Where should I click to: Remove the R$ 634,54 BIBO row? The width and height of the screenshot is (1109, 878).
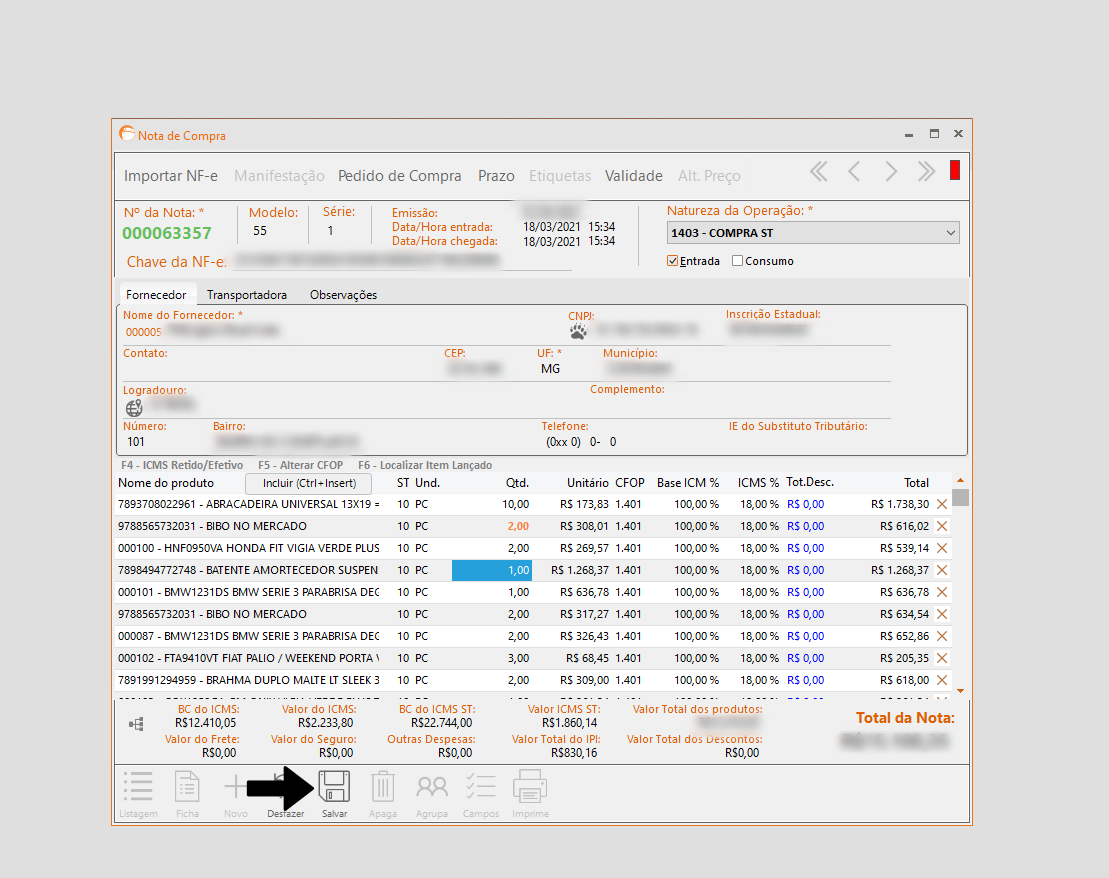942,614
